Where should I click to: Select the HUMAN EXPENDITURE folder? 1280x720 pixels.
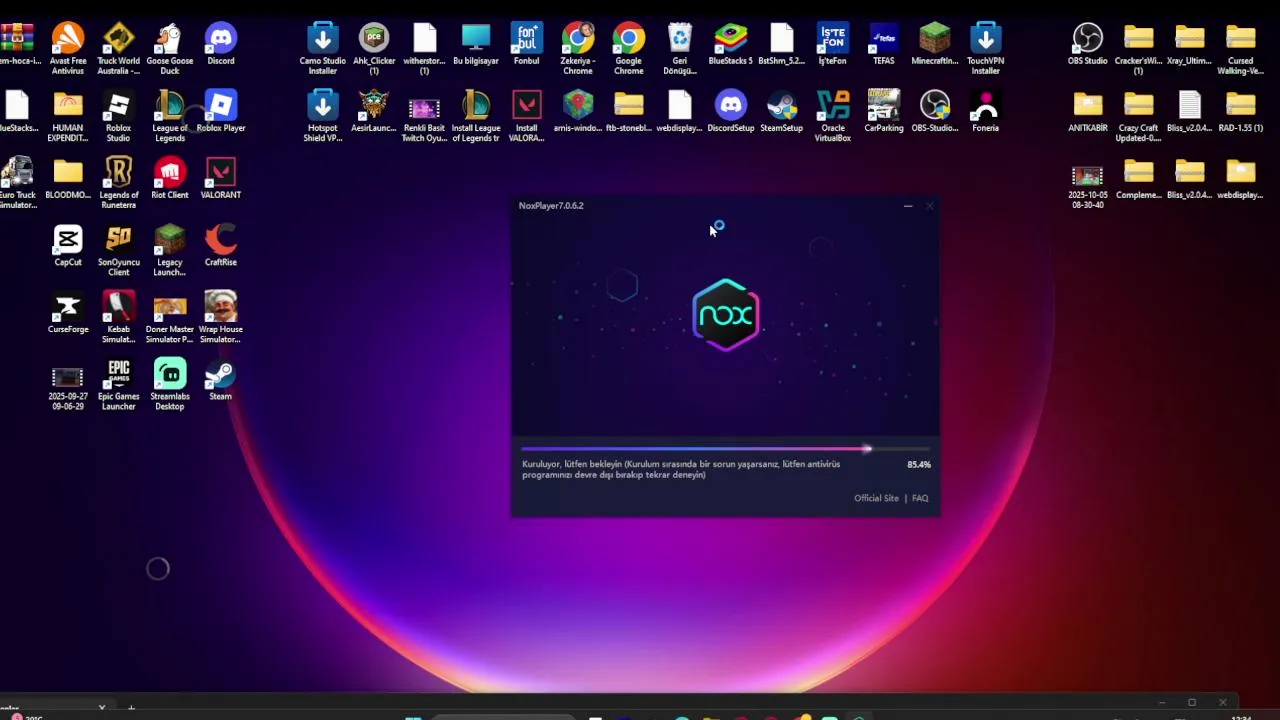pos(68,116)
